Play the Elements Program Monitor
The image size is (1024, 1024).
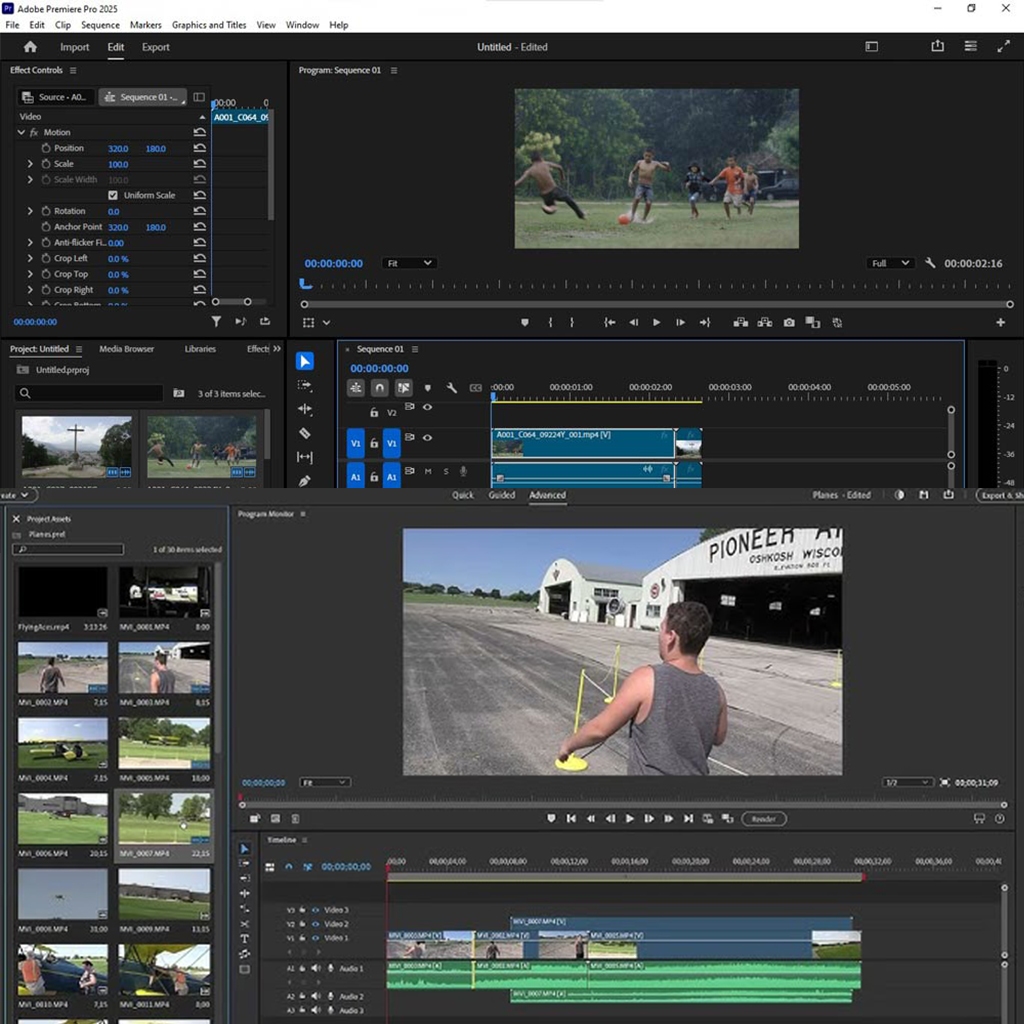[630, 818]
